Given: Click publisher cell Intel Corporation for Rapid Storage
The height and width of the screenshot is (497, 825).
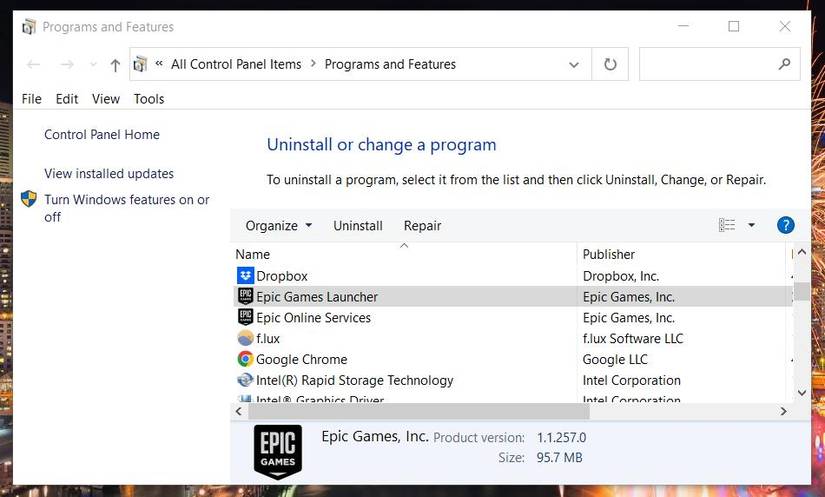Looking at the screenshot, I should (x=631, y=380).
